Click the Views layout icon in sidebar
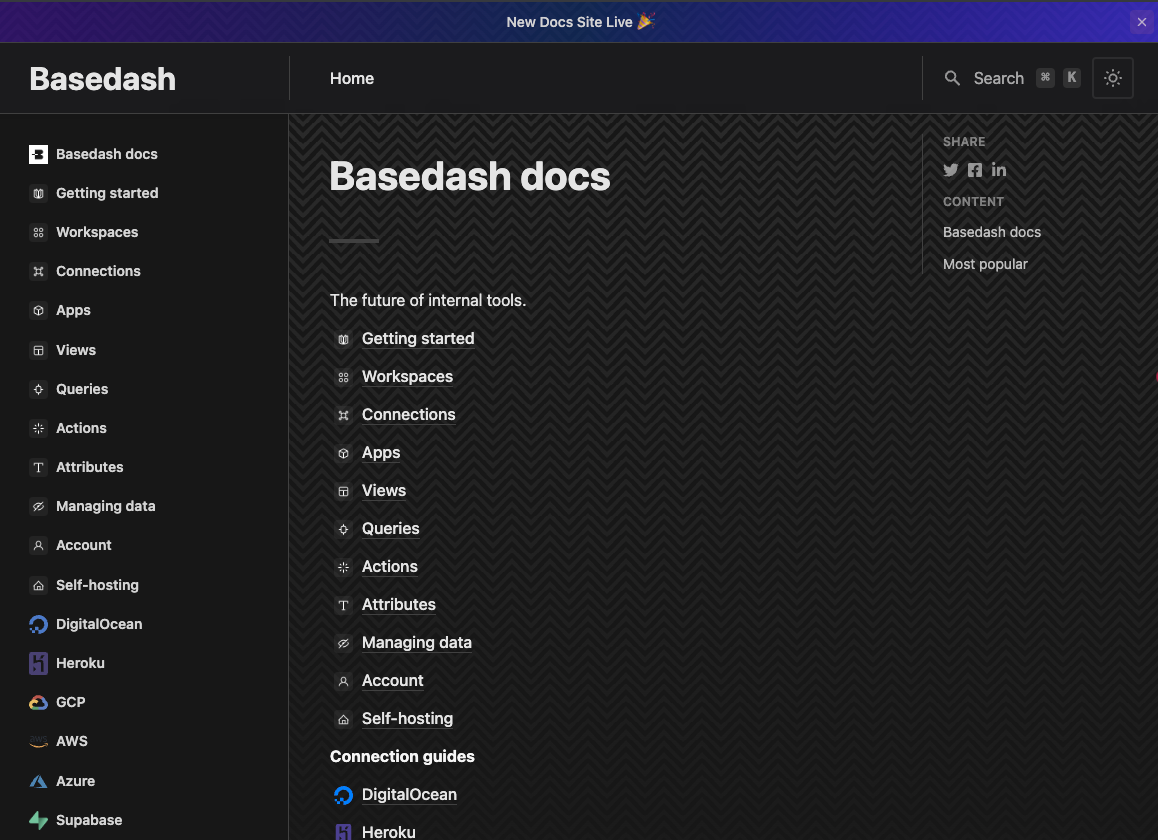1158x840 pixels. [38, 350]
